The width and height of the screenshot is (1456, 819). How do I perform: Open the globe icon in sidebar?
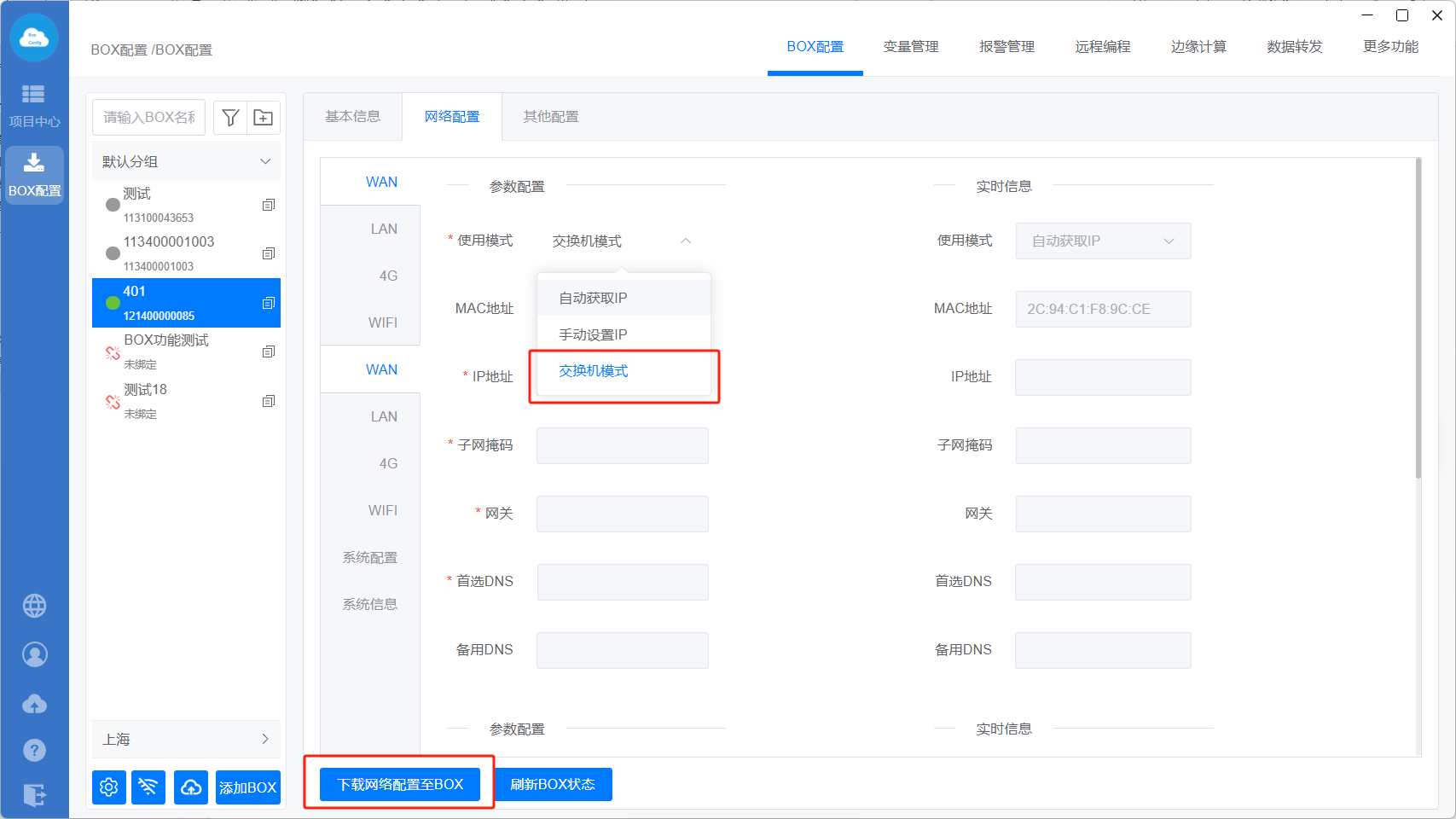(34, 606)
